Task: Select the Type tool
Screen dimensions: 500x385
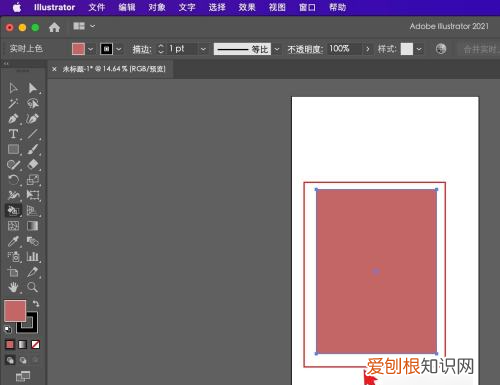Action: (x=13, y=134)
